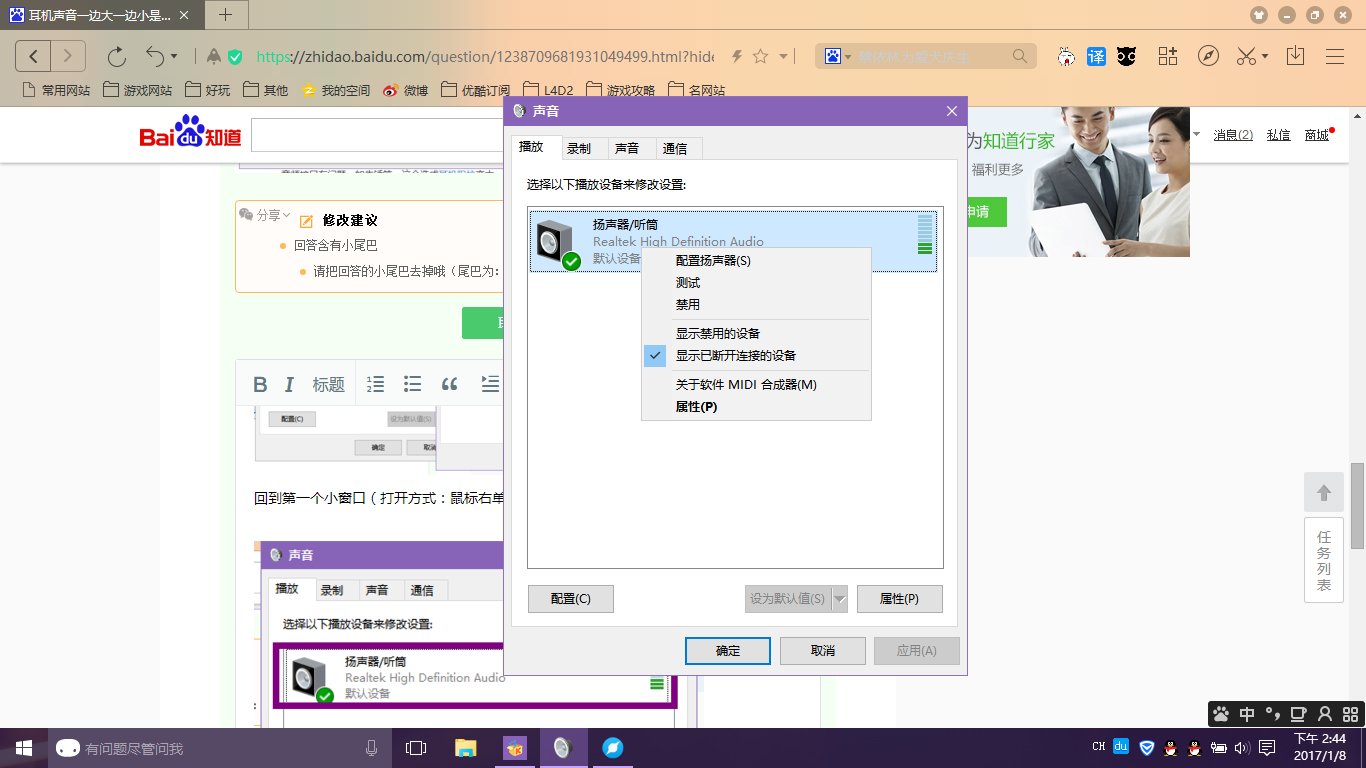The height and width of the screenshot is (768, 1366).
Task: Select 测试 in the context menu
Action: (x=756, y=283)
